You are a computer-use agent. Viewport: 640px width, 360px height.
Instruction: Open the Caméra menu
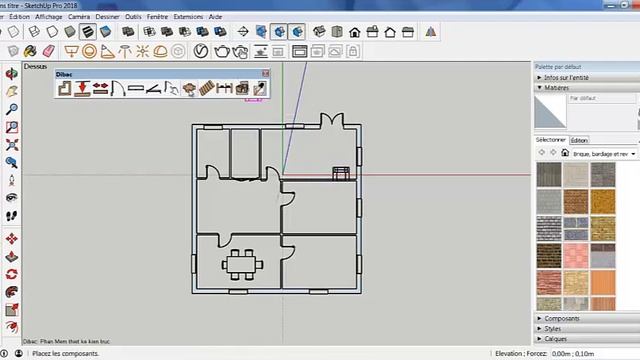point(79,17)
